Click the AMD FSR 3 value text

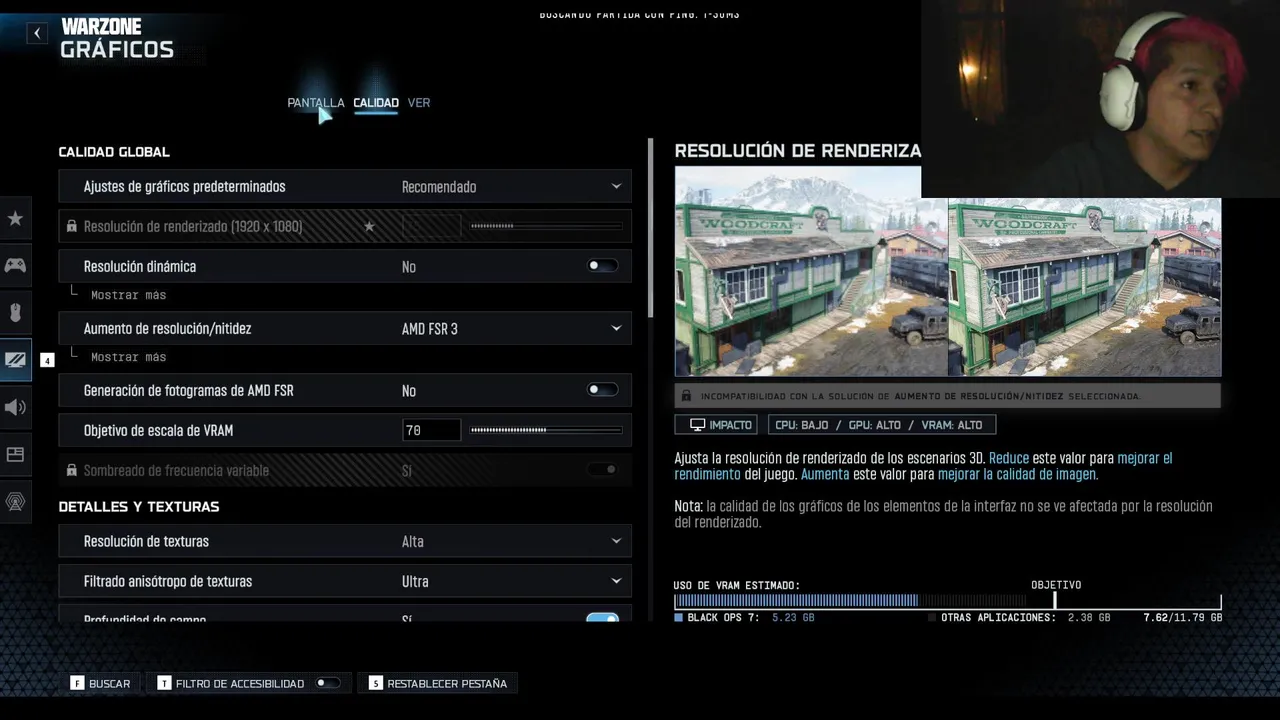[429, 329]
